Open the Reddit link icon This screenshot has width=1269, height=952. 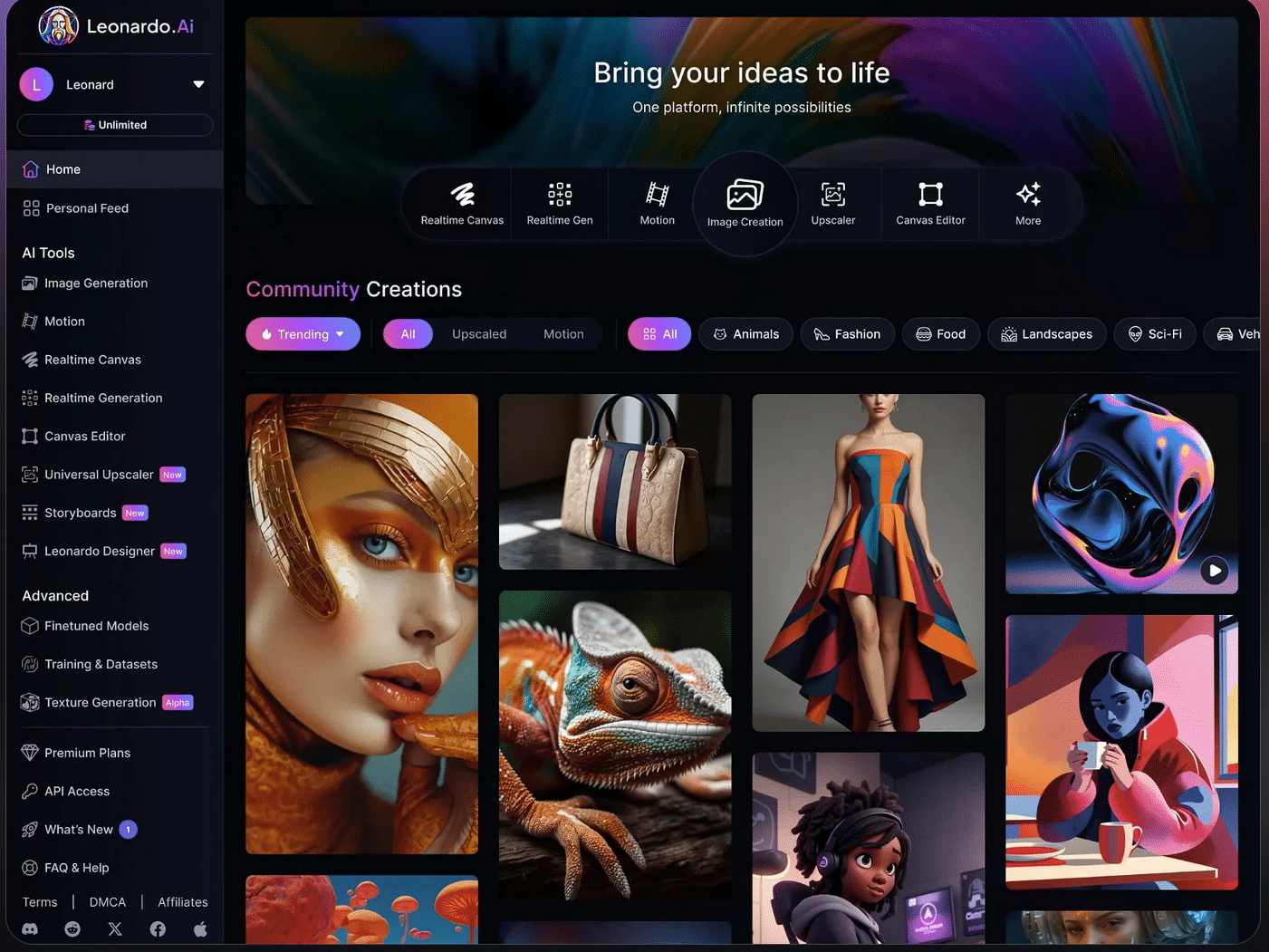click(x=72, y=928)
